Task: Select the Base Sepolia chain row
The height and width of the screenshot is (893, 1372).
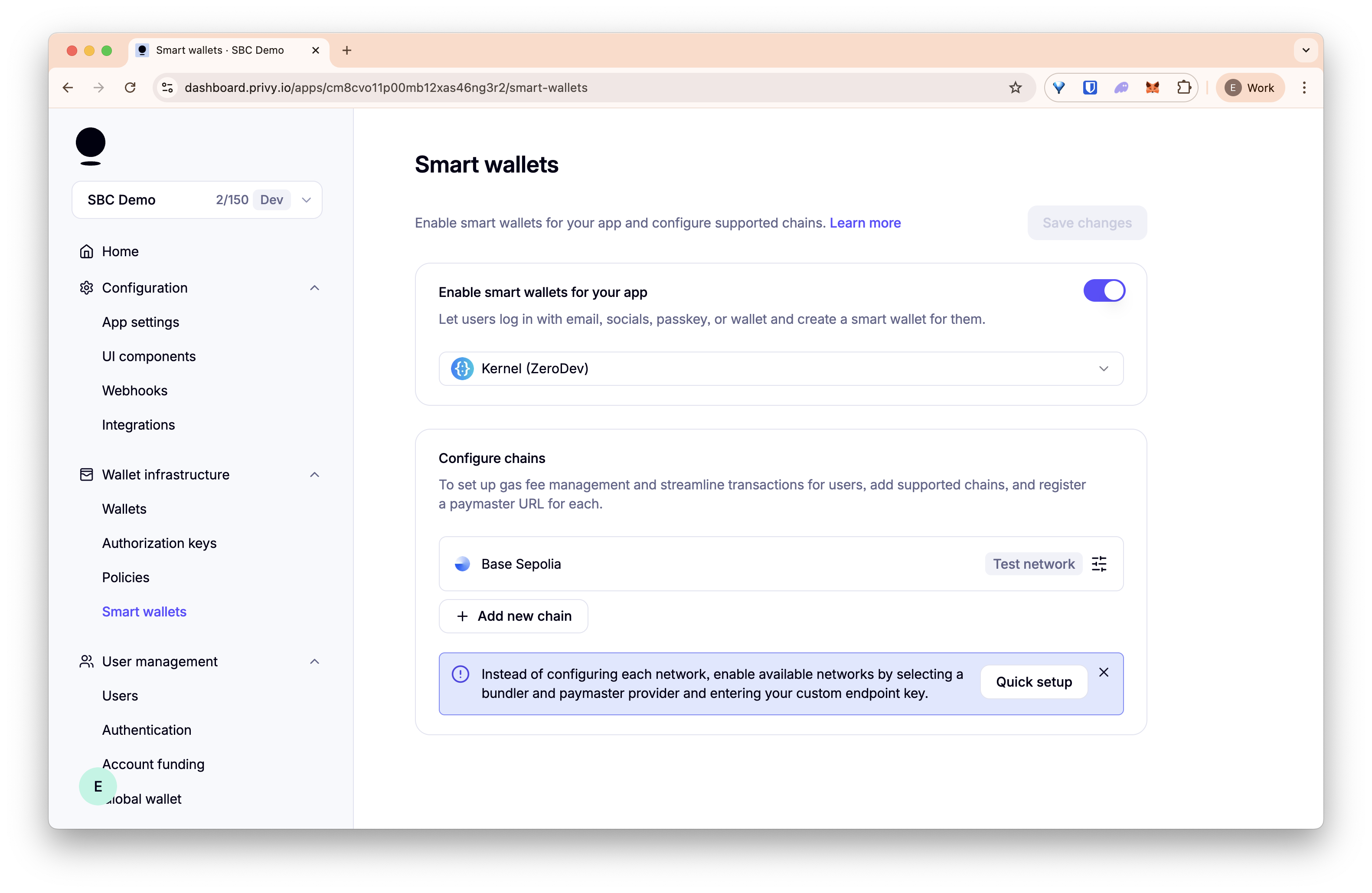Action: click(781, 564)
